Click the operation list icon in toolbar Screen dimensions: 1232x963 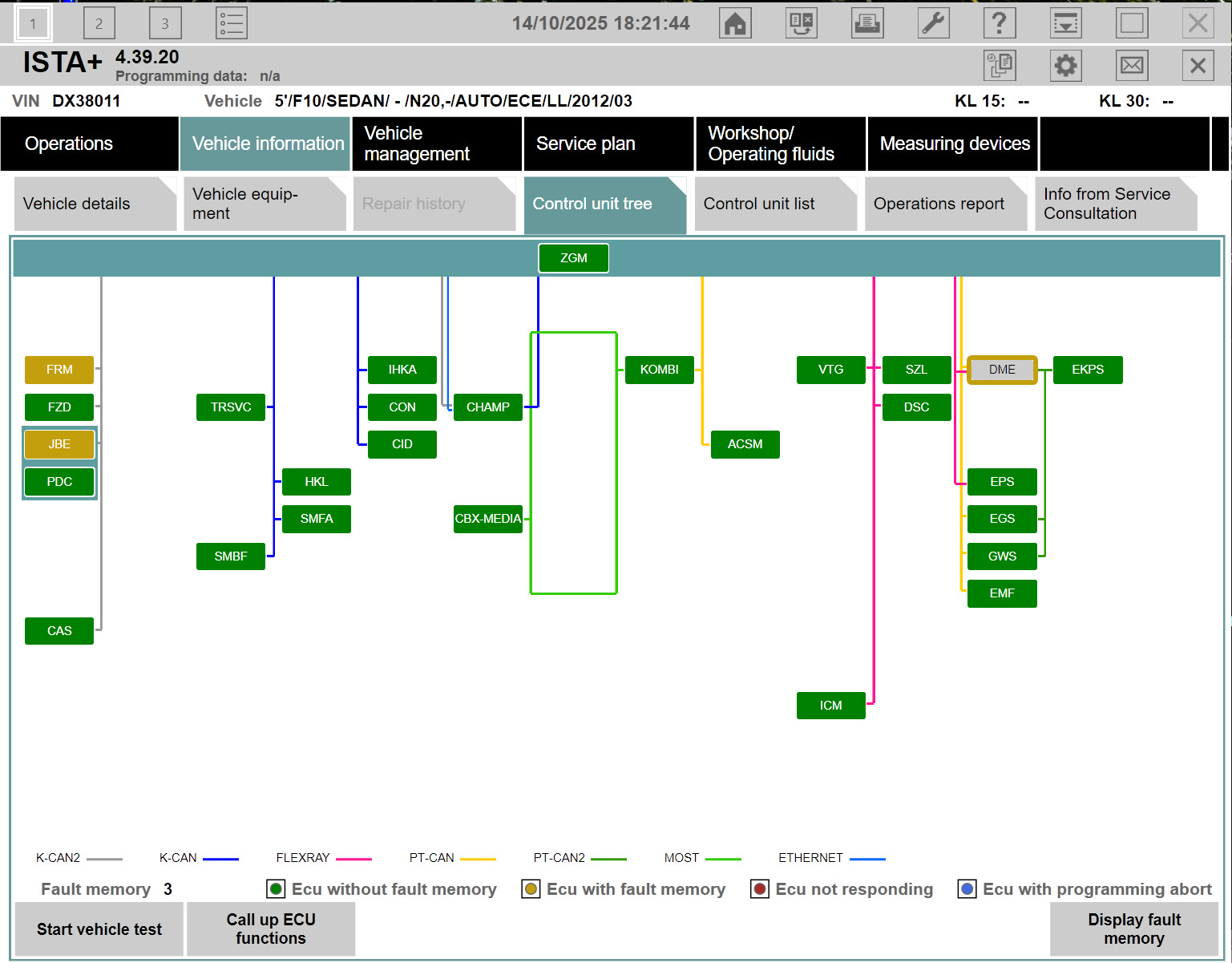click(232, 23)
